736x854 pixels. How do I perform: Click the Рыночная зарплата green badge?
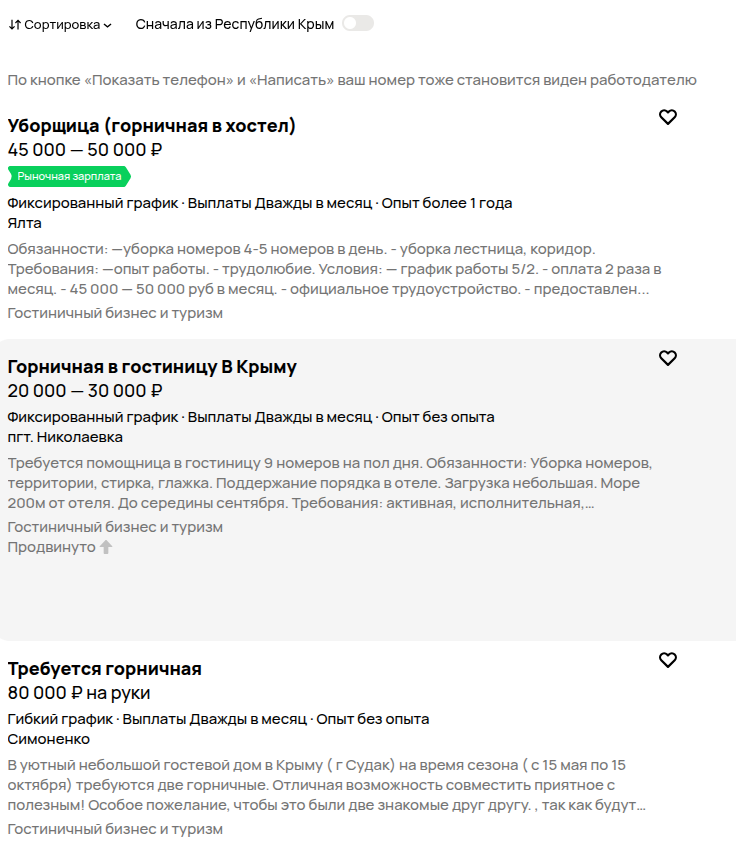coord(69,176)
